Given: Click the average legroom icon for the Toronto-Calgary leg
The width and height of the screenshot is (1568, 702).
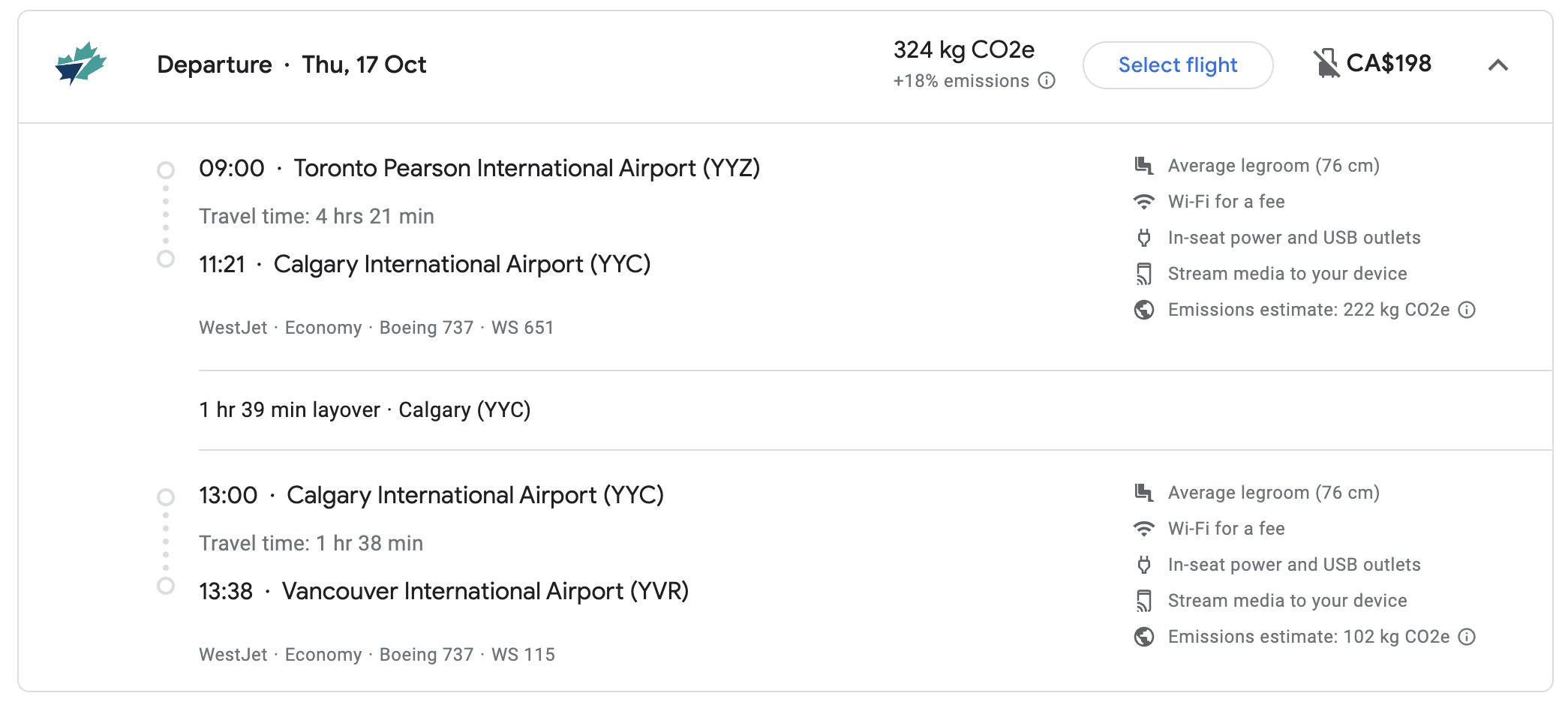Looking at the screenshot, I should (x=1143, y=165).
